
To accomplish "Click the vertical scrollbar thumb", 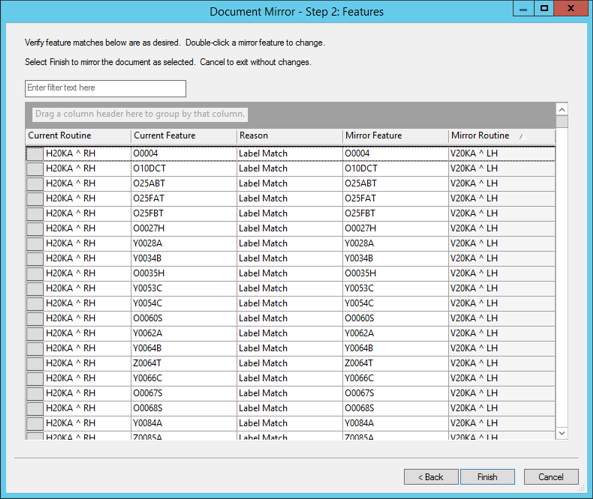I will 562,122.
